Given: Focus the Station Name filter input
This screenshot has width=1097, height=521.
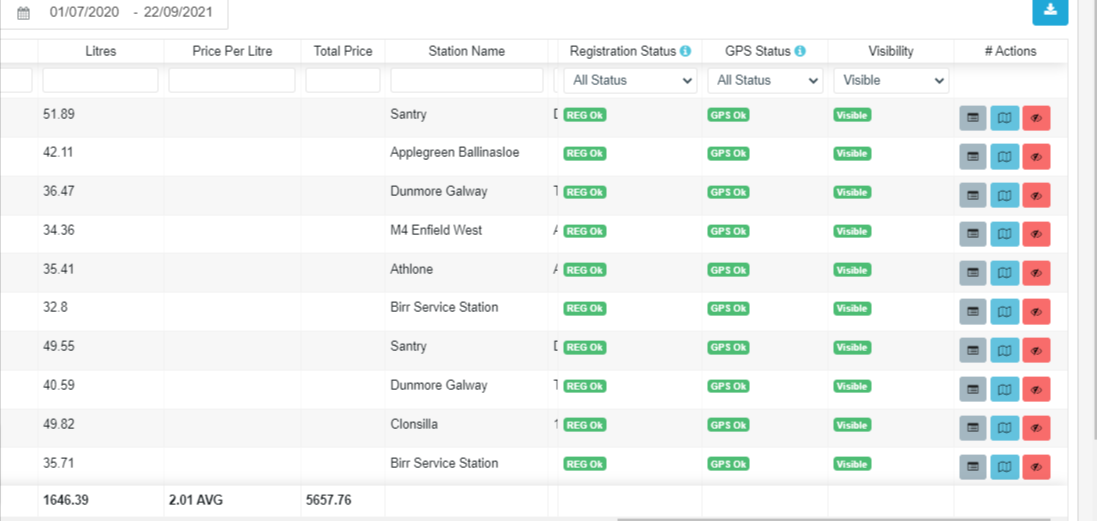Looking at the screenshot, I should 466,80.
